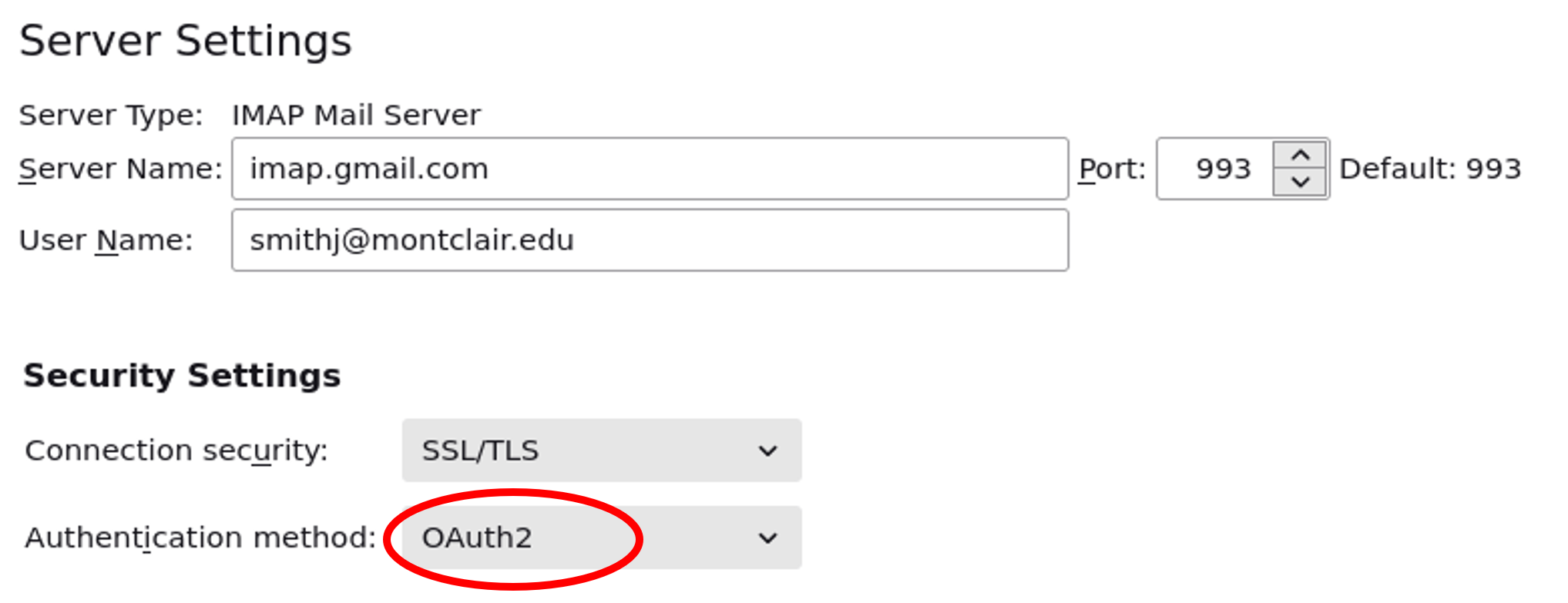Click the Server Type label
Viewport: 1568px width, 603px height.
coord(111,116)
